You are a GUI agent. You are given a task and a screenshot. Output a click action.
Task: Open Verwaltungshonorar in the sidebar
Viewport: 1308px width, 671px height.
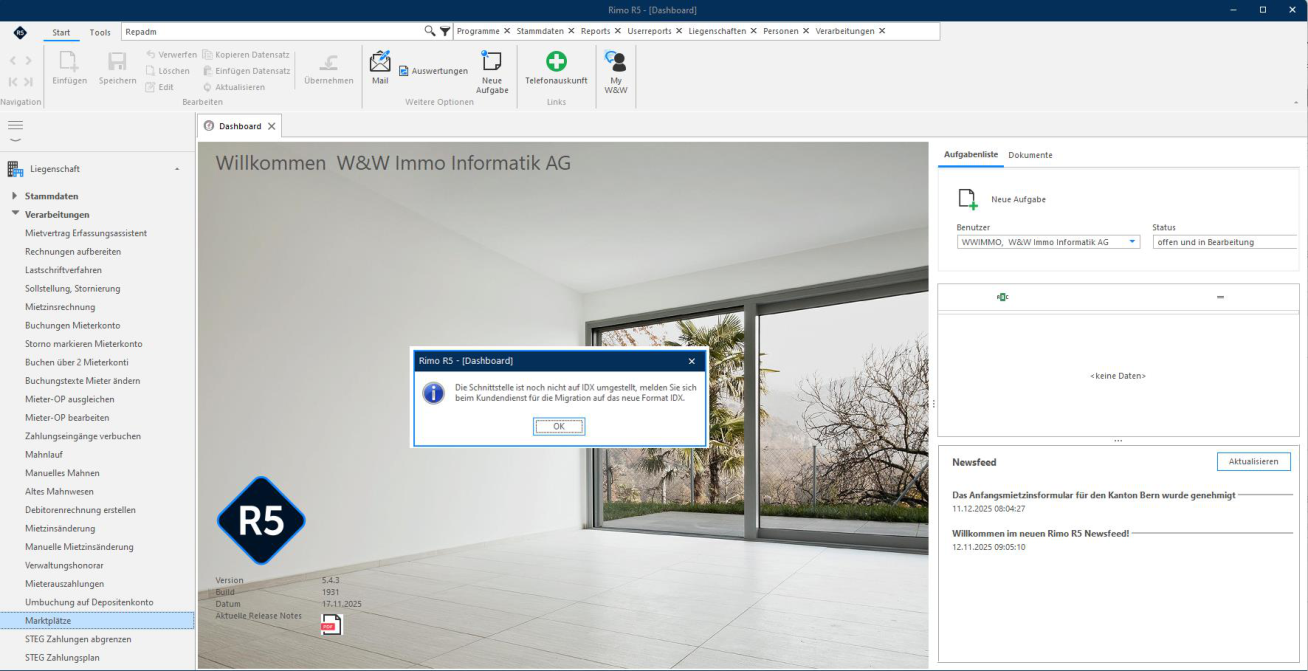[x=64, y=565]
